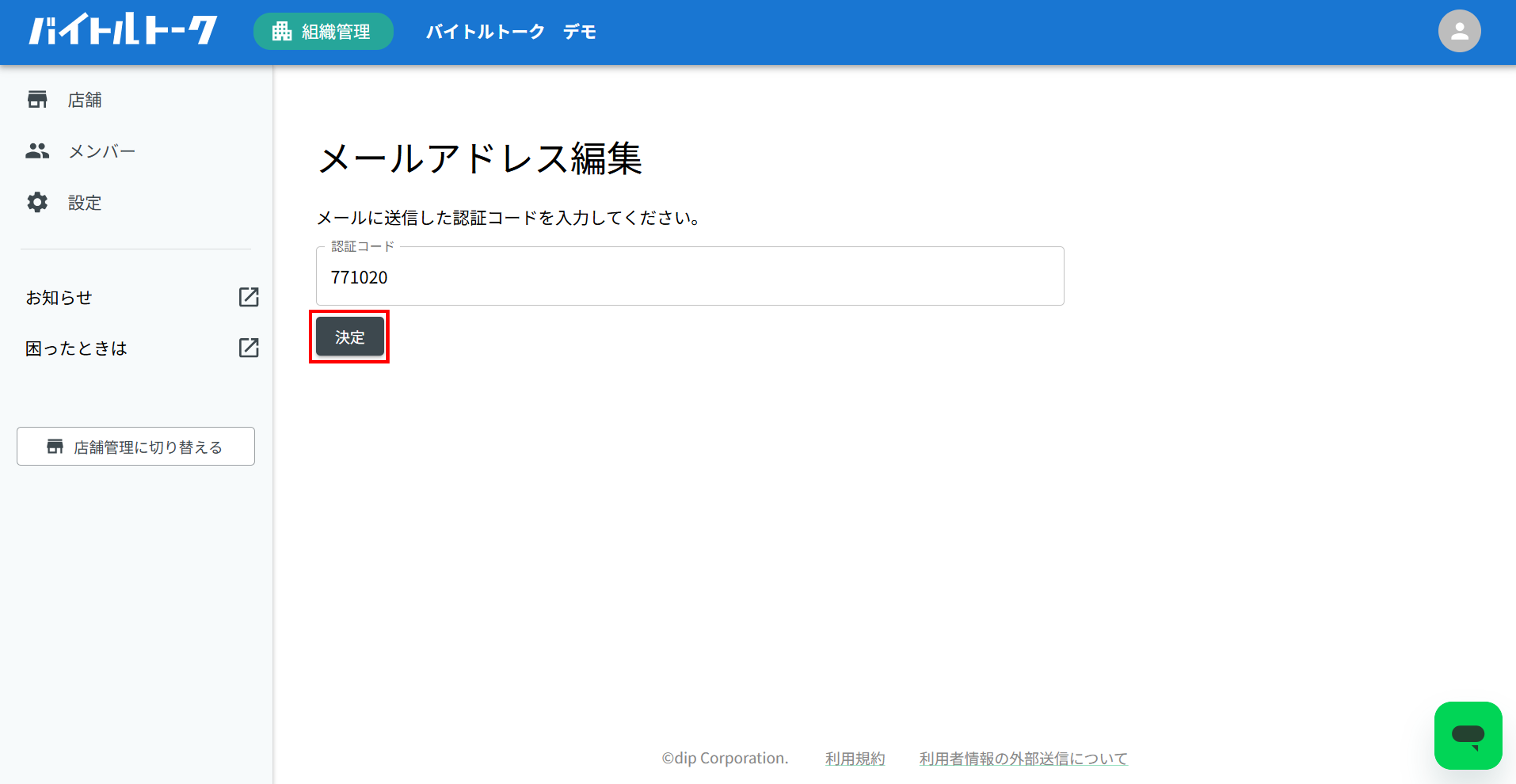Click external-link icon next to 困ったときは
Screen dimensions: 1516x784
point(249,348)
